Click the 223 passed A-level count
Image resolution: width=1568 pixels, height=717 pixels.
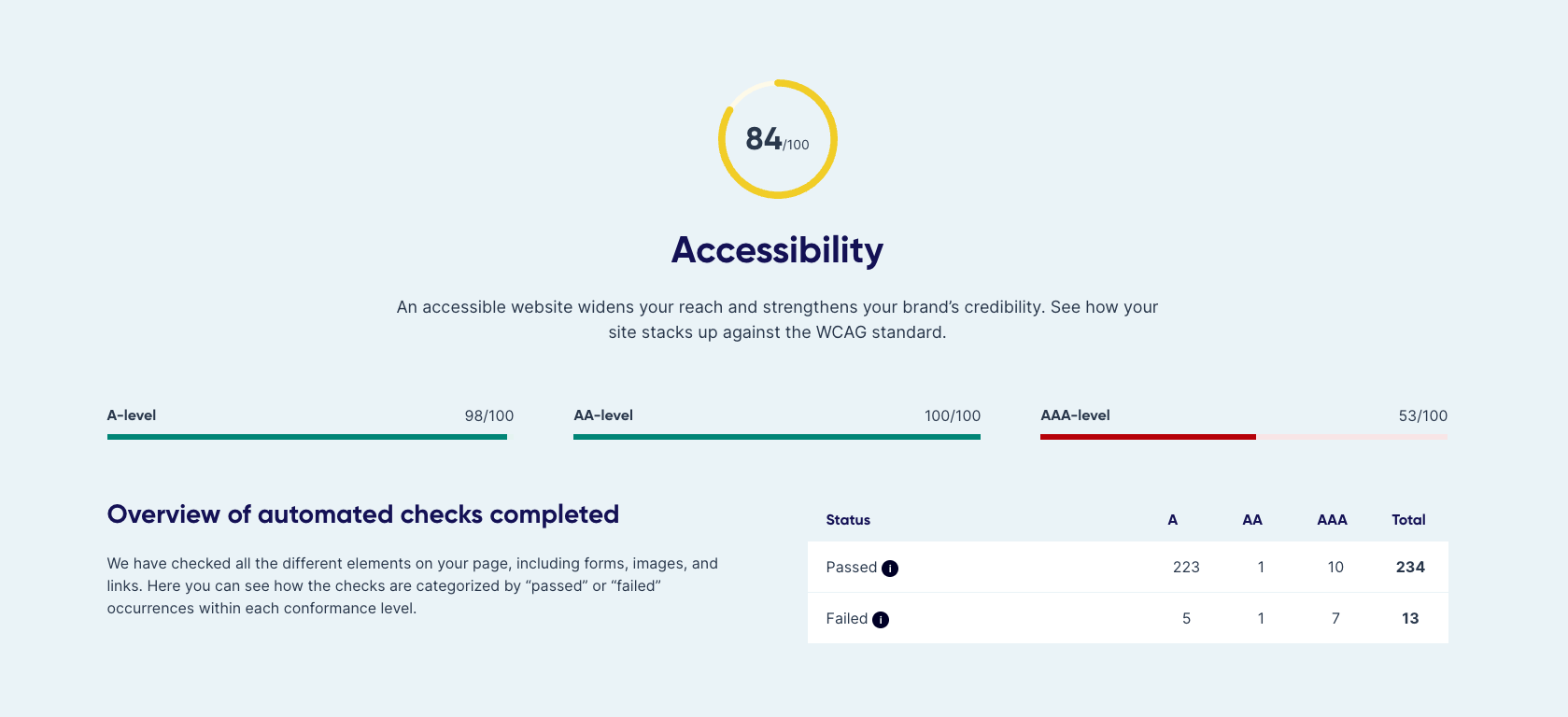(x=1186, y=567)
